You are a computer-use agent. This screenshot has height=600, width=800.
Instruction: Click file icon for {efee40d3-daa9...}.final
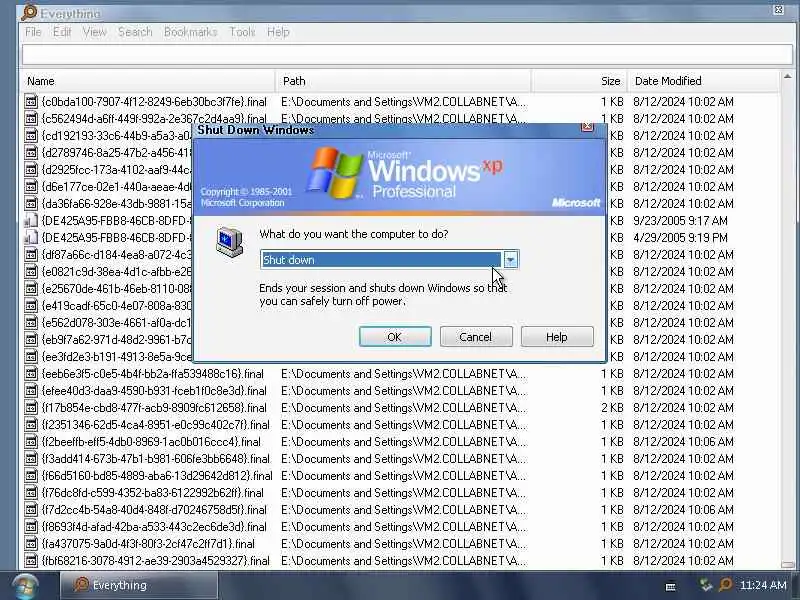[x=31, y=391]
